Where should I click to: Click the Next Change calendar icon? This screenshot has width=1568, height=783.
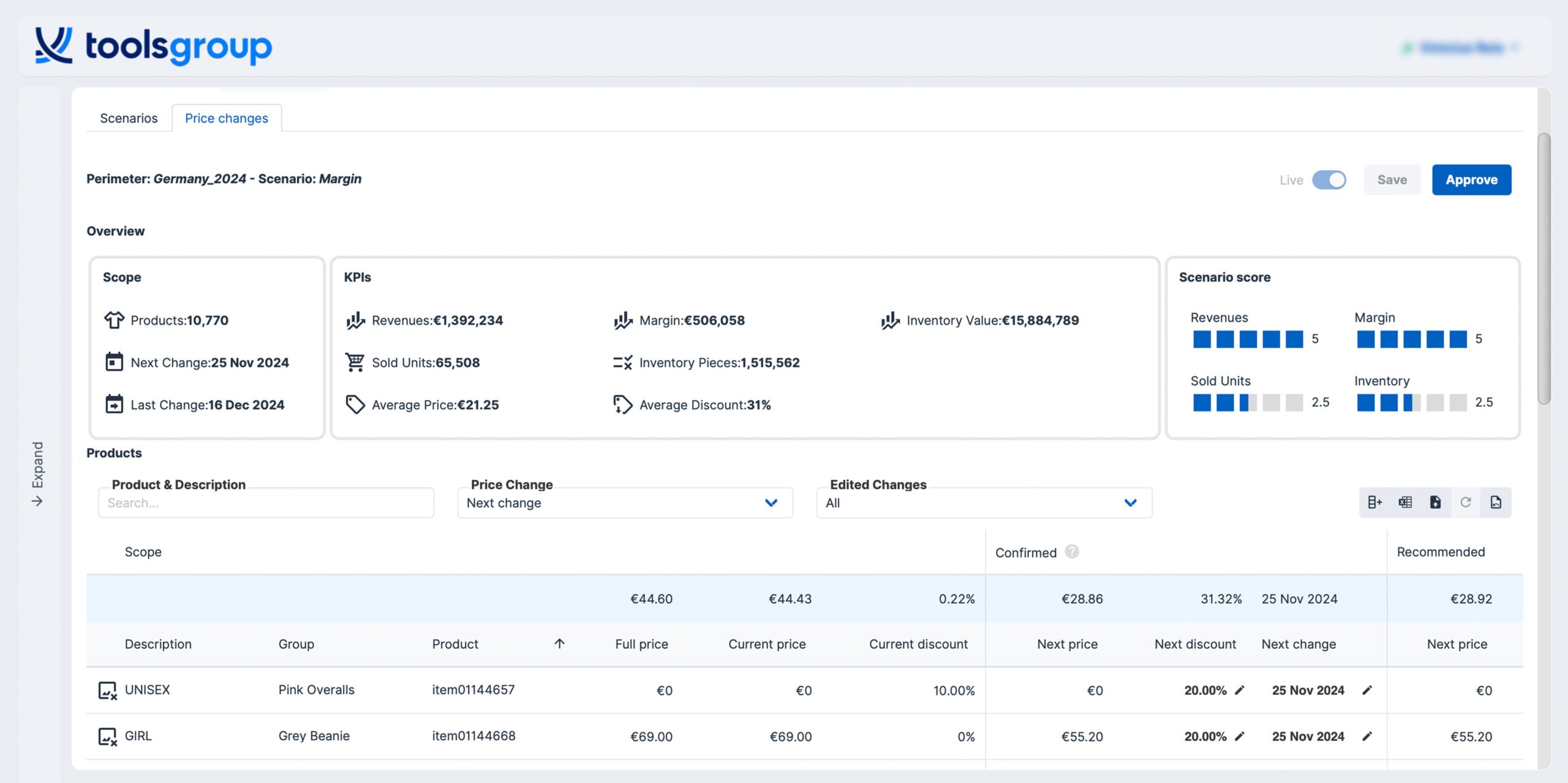point(114,362)
